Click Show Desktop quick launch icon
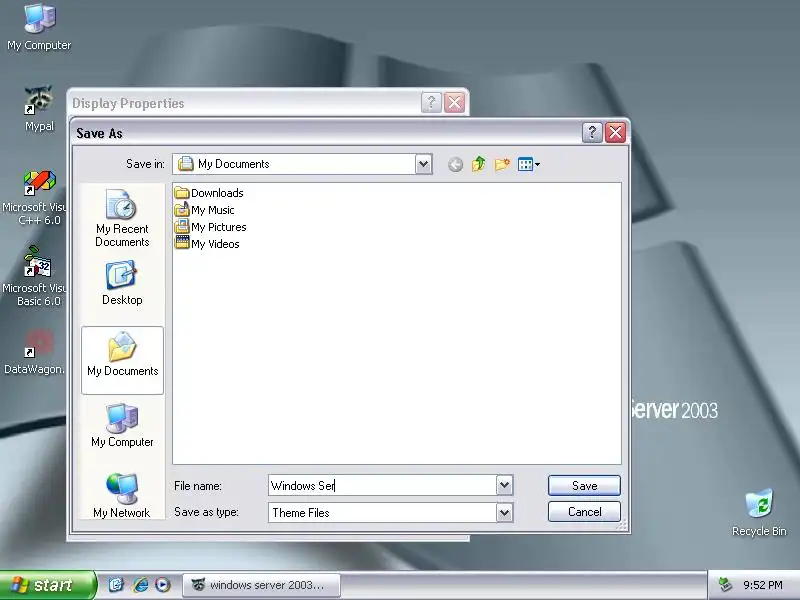The width and height of the screenshot is (800, 600). [116, 584]
